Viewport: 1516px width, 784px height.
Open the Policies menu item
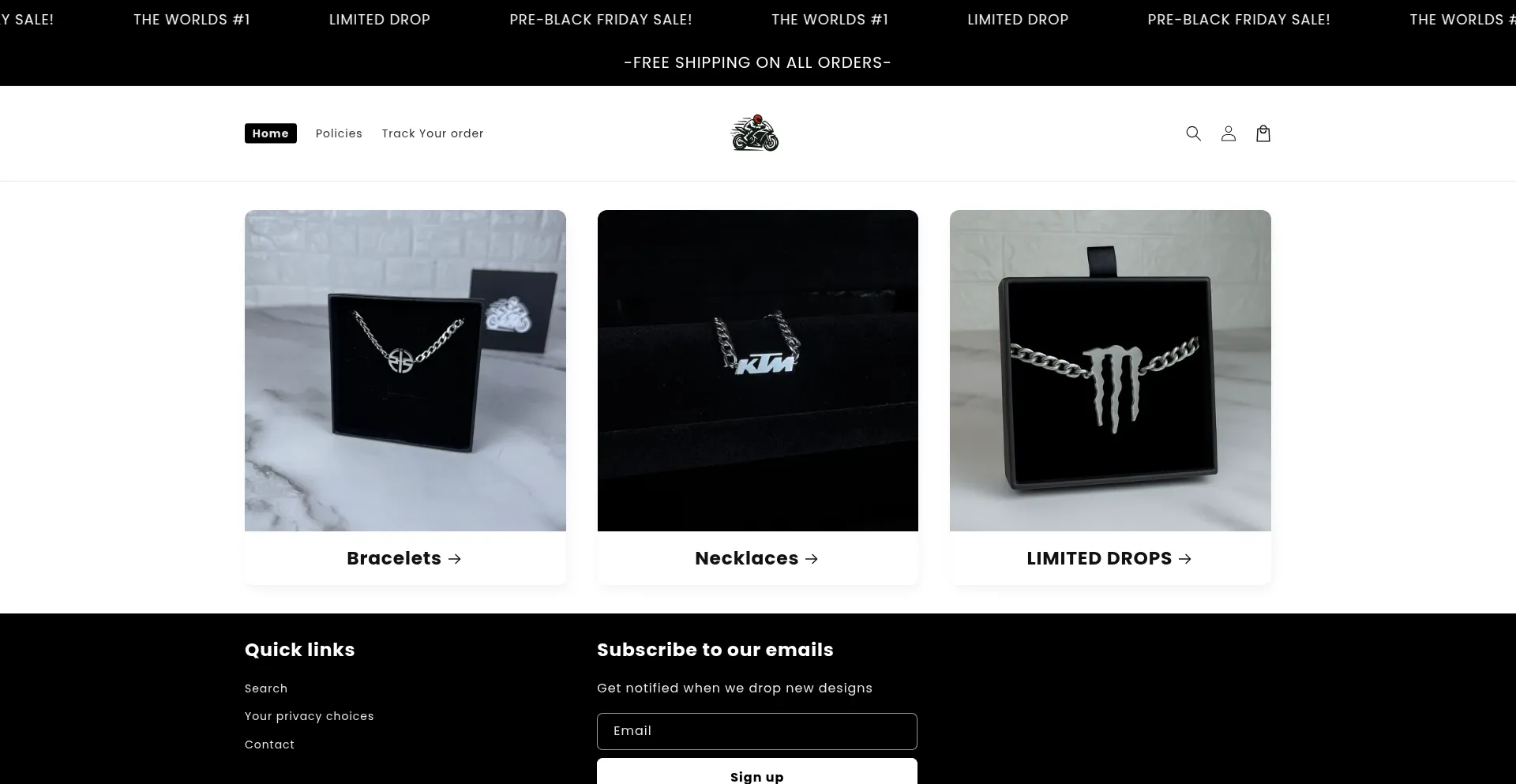[339, 133]
